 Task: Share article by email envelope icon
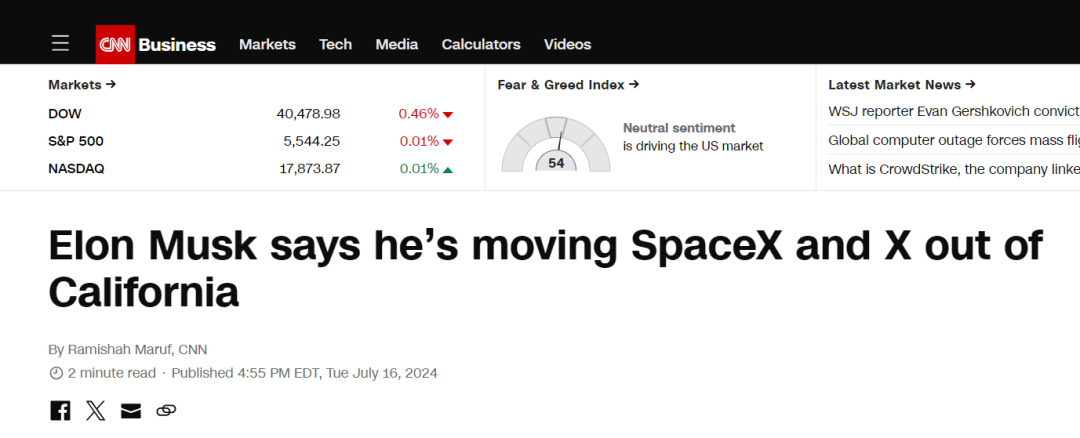click(x=131, y=411)
